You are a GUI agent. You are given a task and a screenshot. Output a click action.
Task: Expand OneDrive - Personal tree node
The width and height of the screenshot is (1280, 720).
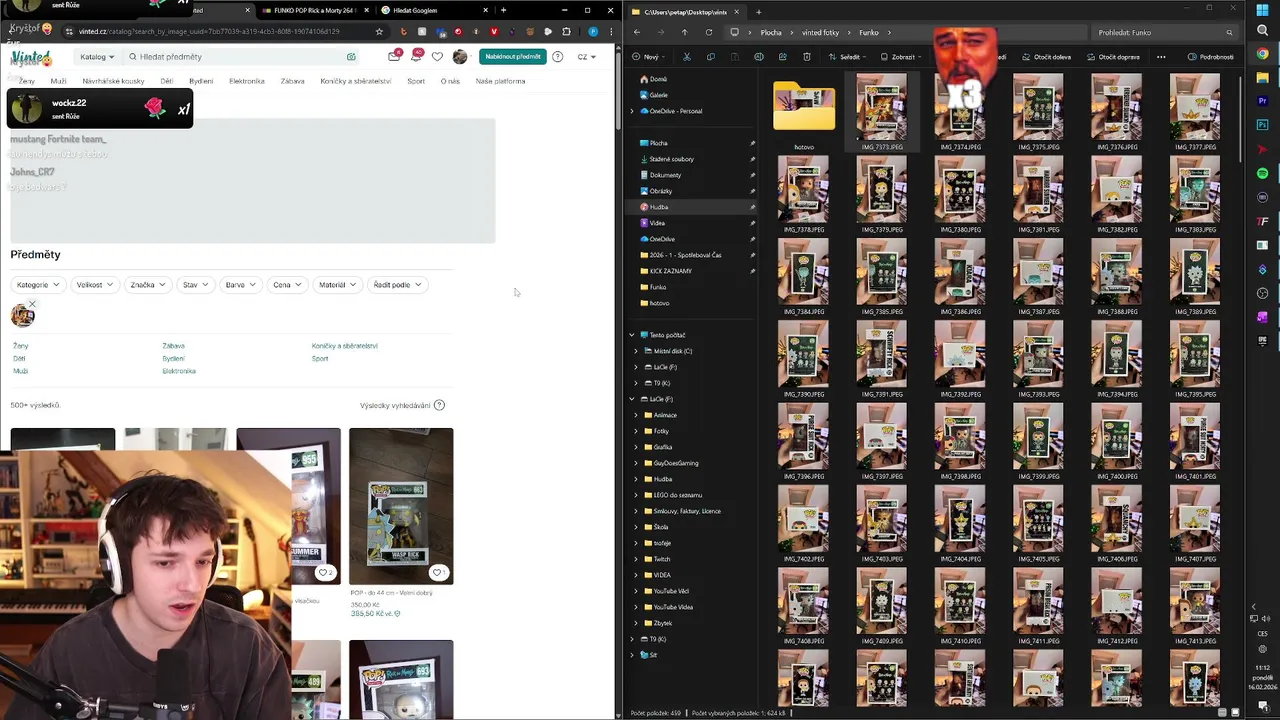tap(631, 111)
